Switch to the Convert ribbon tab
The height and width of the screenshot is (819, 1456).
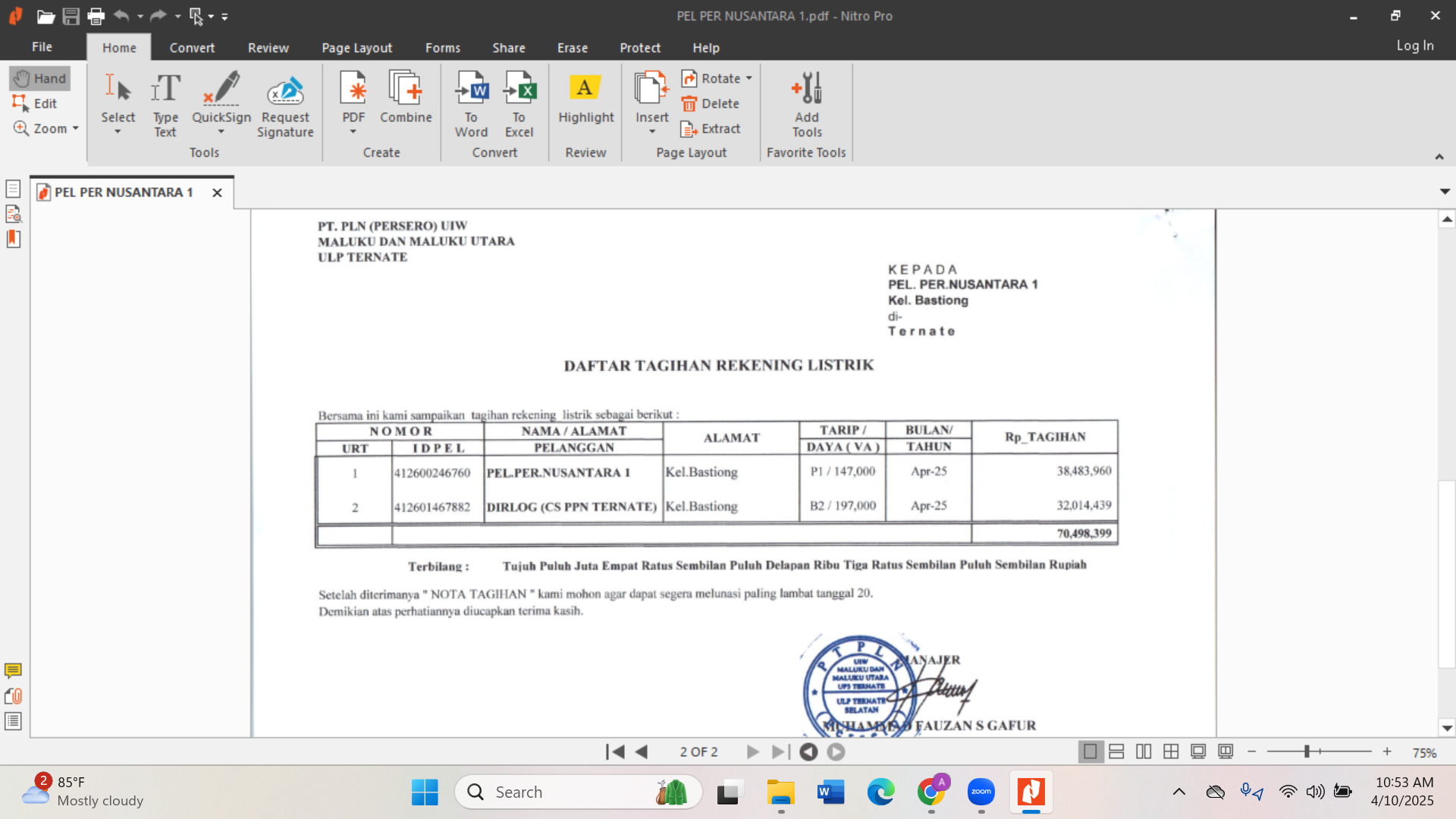192,47
